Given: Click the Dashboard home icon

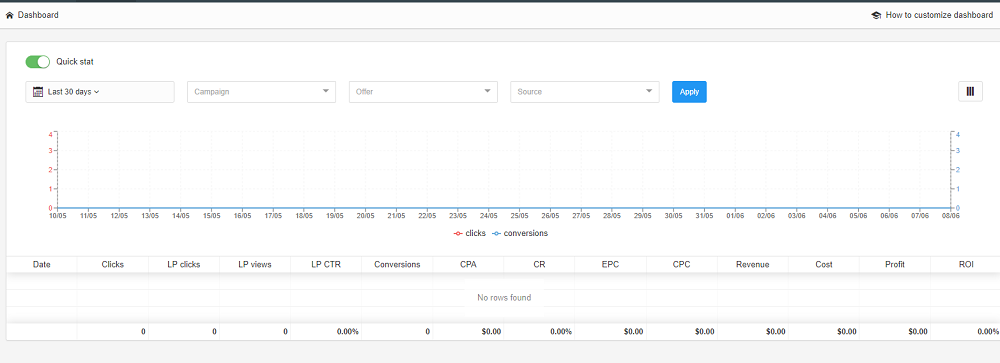Looking at the screenshot, I should coord(10,15).
